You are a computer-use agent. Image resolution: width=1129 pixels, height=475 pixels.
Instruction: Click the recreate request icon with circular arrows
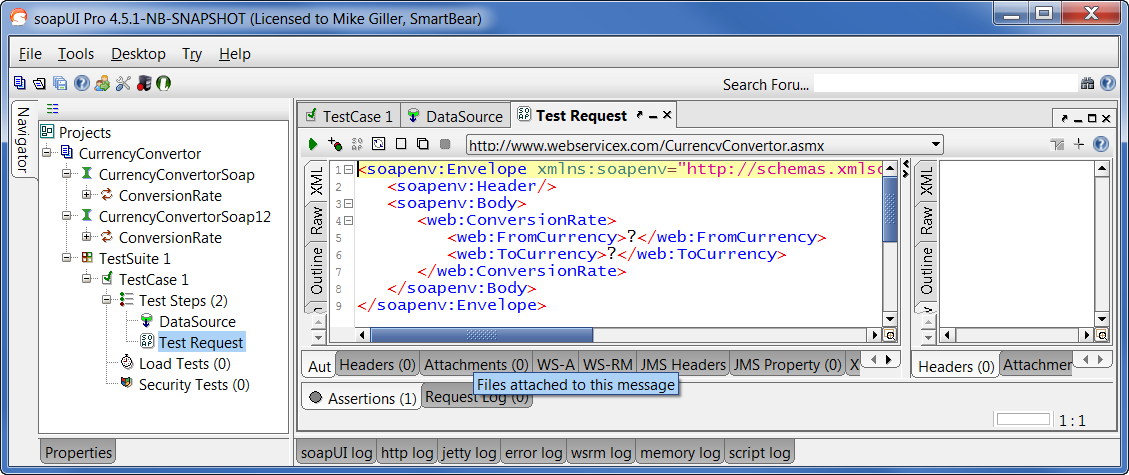379,144
